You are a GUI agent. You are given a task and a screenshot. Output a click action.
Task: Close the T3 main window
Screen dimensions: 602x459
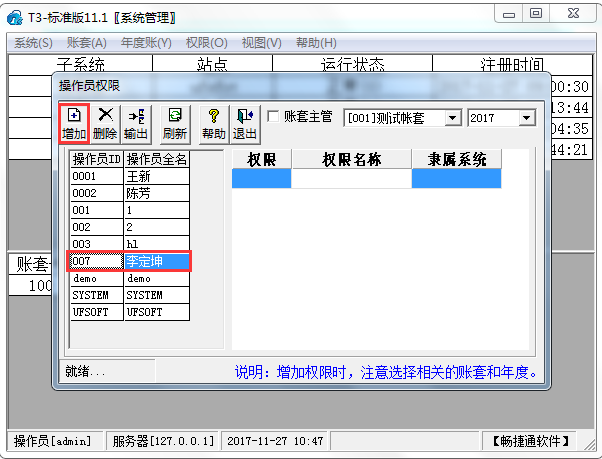click(573, 14)
